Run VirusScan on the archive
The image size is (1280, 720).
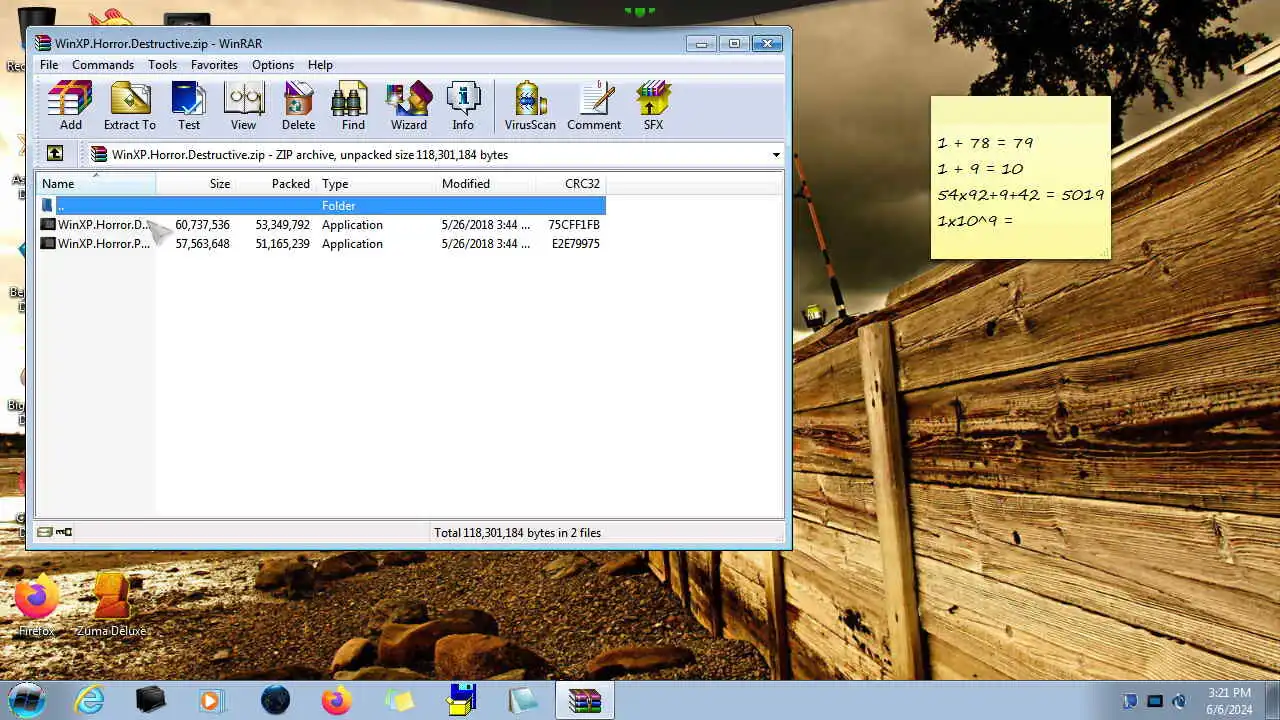[530, 106]
